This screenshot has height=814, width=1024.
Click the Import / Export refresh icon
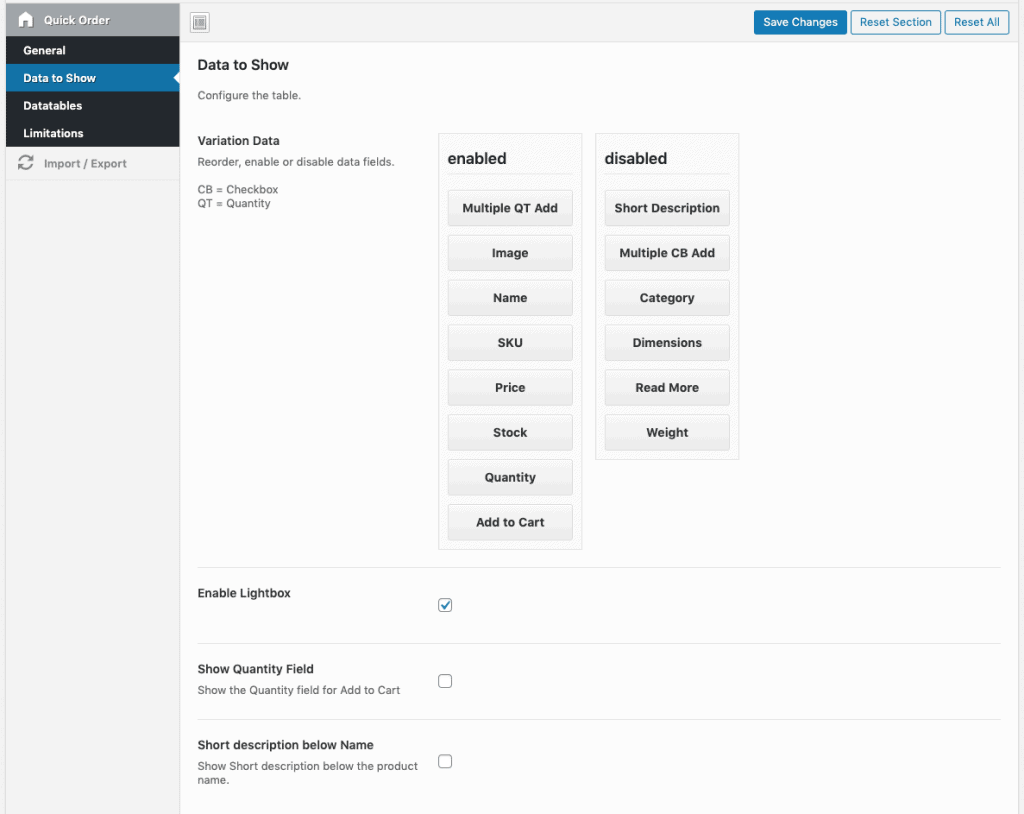[x=26, y=163]
